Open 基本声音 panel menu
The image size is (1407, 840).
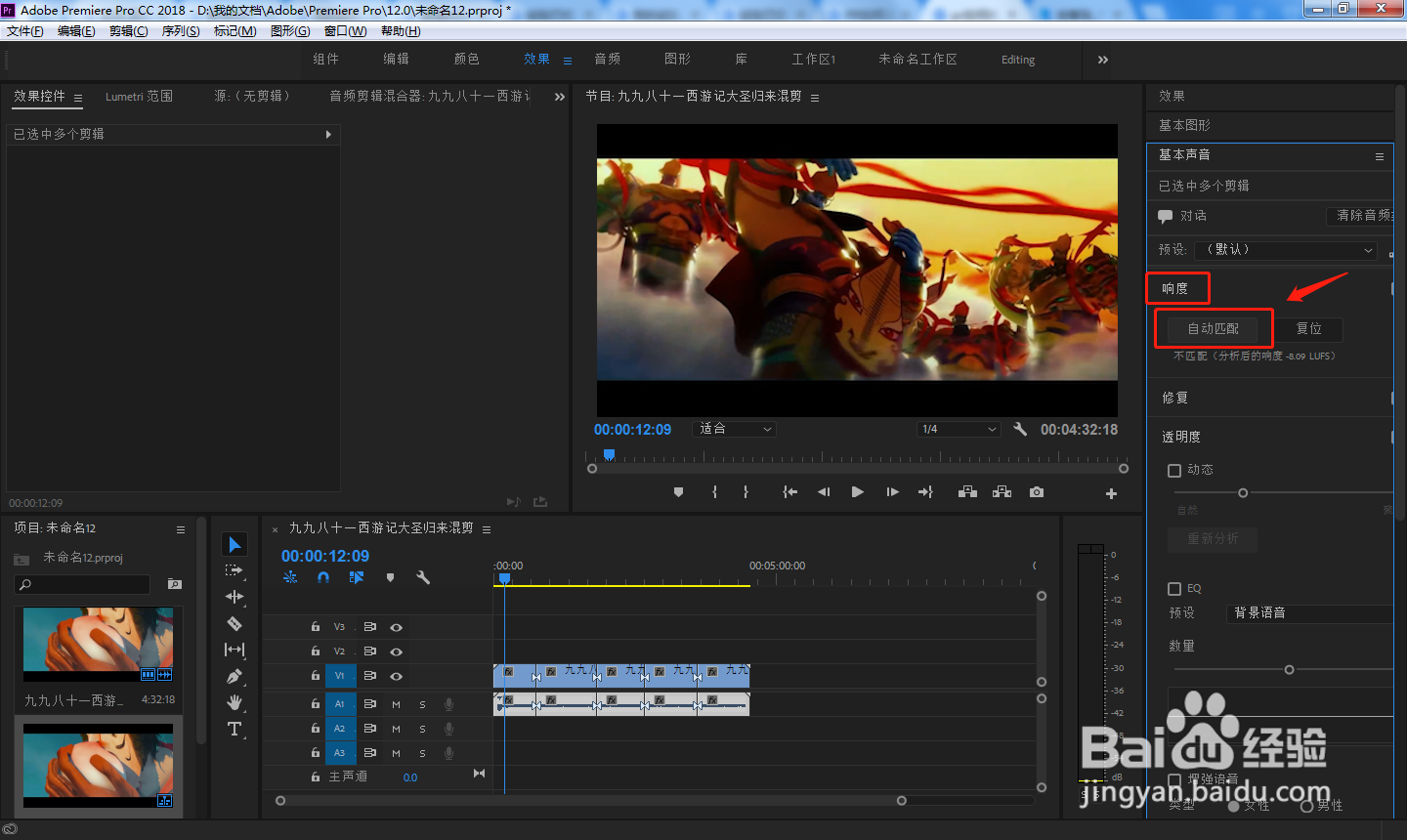tap(1380, 156)
